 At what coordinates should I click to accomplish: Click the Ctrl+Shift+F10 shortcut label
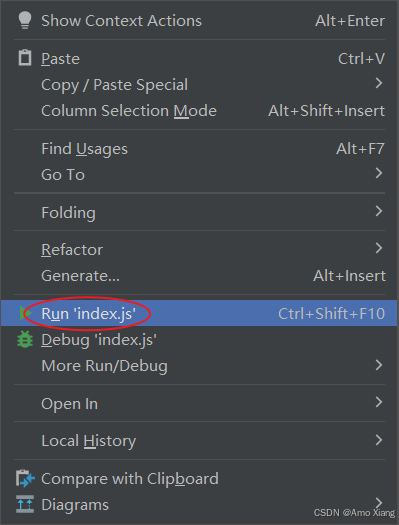[331, 314]
